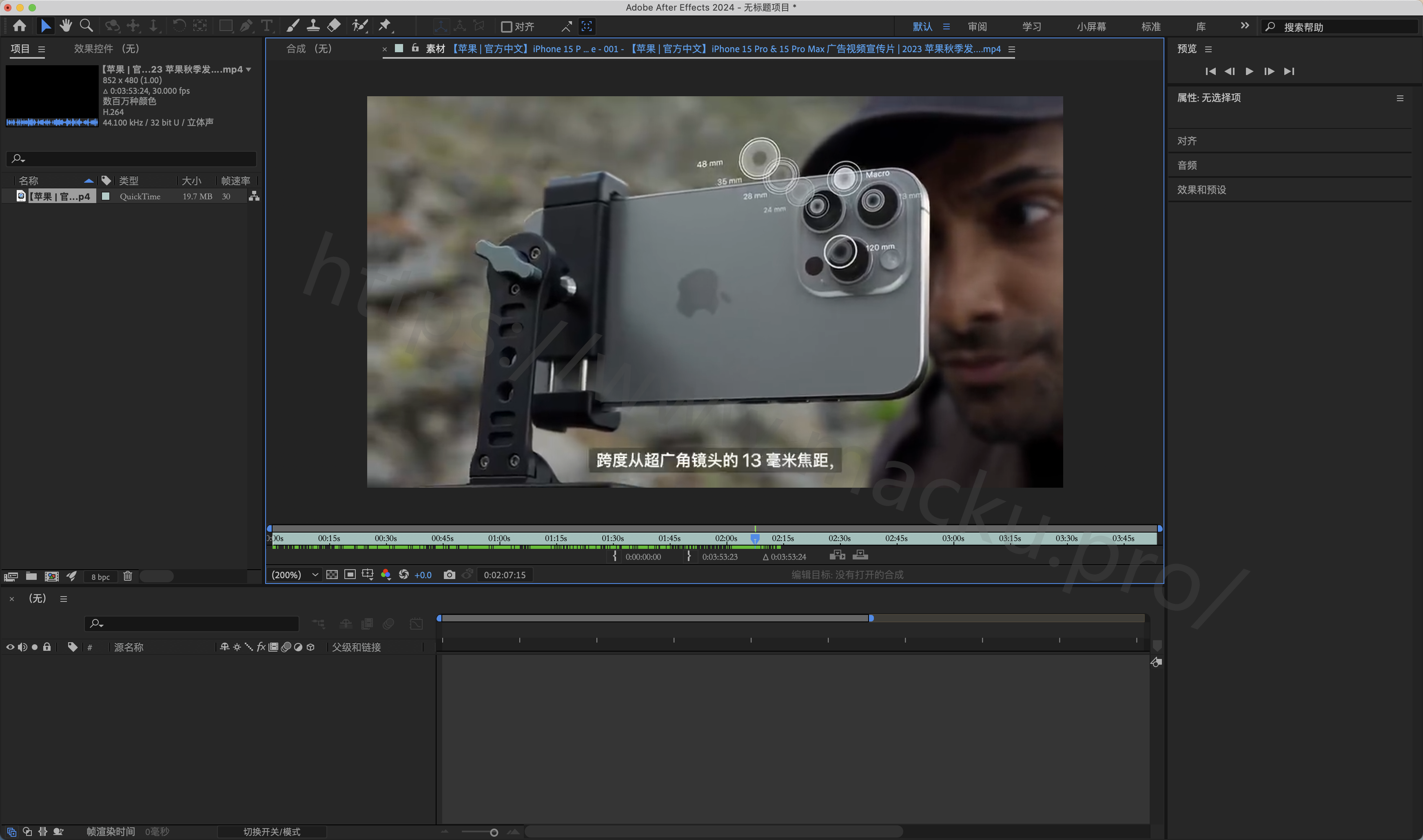The width and height of the screenshot is (1423, 840).
Task: Select the Pen tool
Action: (246, 25)
